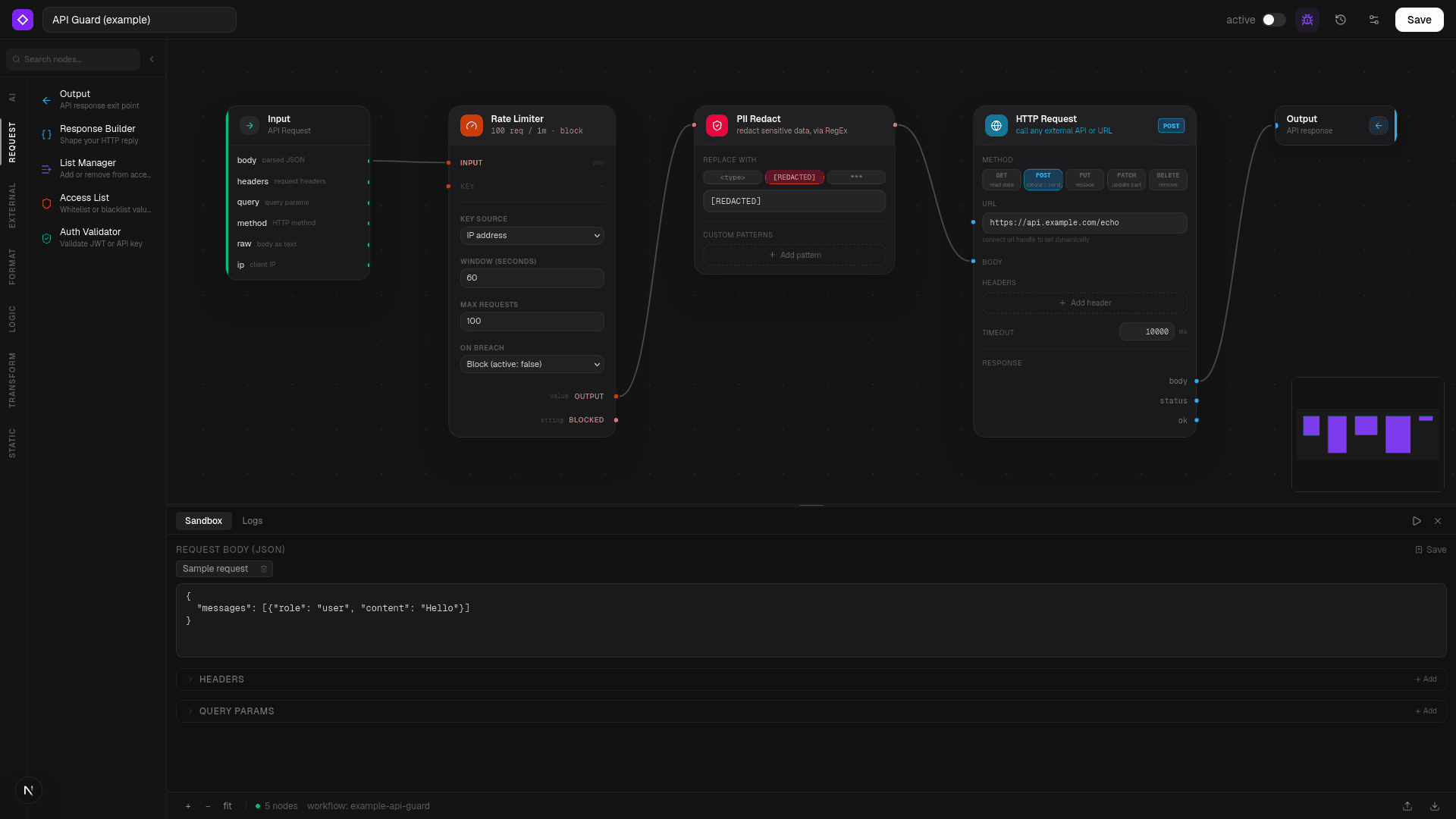Image resolution: width=1456 pixels, height=819 pixels.
Task: Click the search nodes magnifier icon
Action: [x=17, y=59]
